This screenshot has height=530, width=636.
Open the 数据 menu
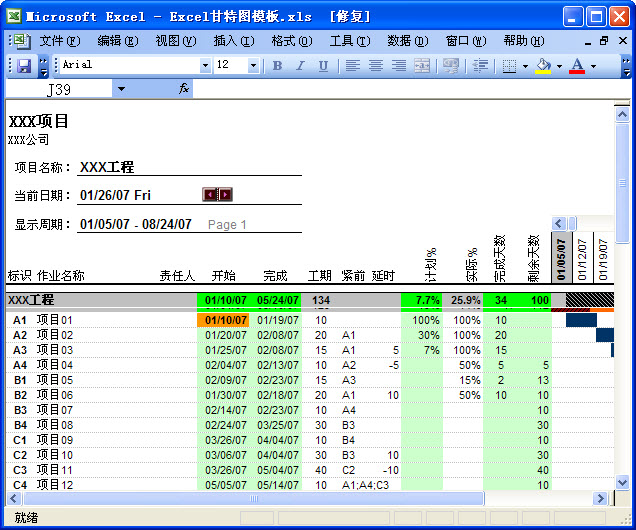[x=407, y=41]
